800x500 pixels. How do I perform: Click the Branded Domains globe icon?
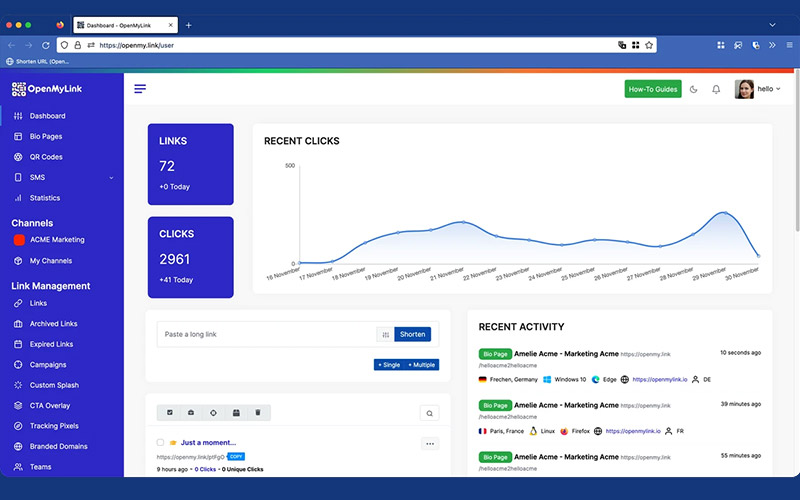pyautogui.click(x=18, y=446)
